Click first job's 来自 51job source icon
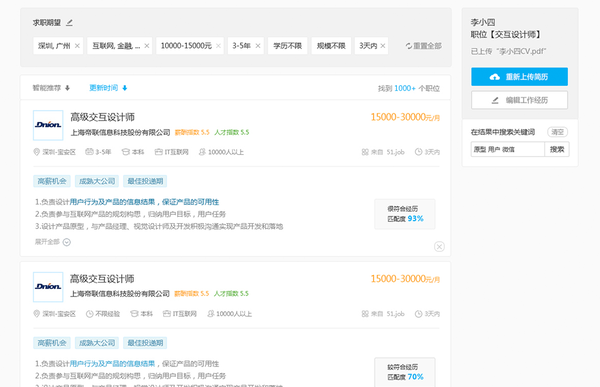Viewport: 600px width, 387px height. click(365, 152)
